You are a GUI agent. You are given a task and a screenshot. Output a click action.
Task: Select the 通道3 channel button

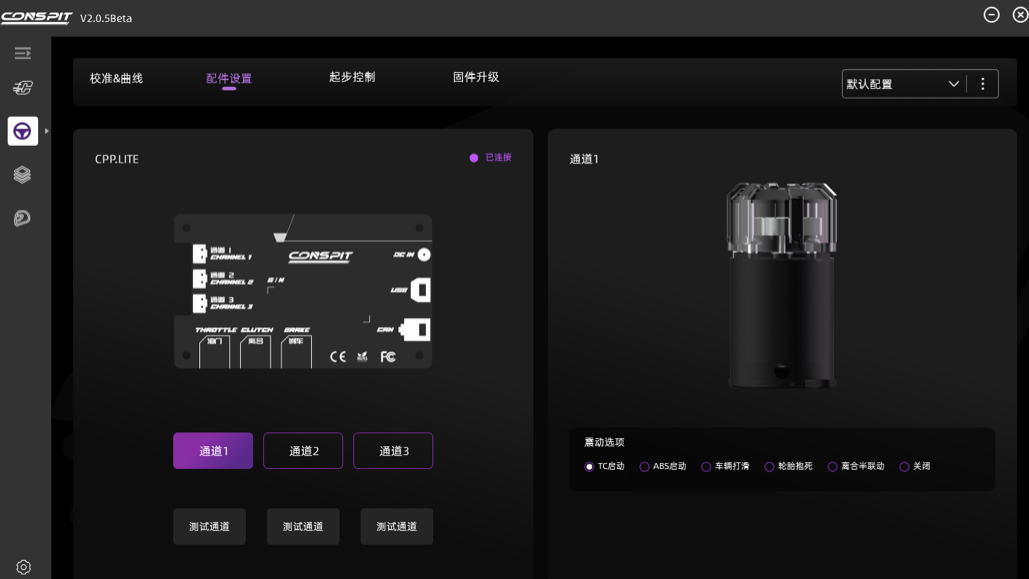pos(393,451)
